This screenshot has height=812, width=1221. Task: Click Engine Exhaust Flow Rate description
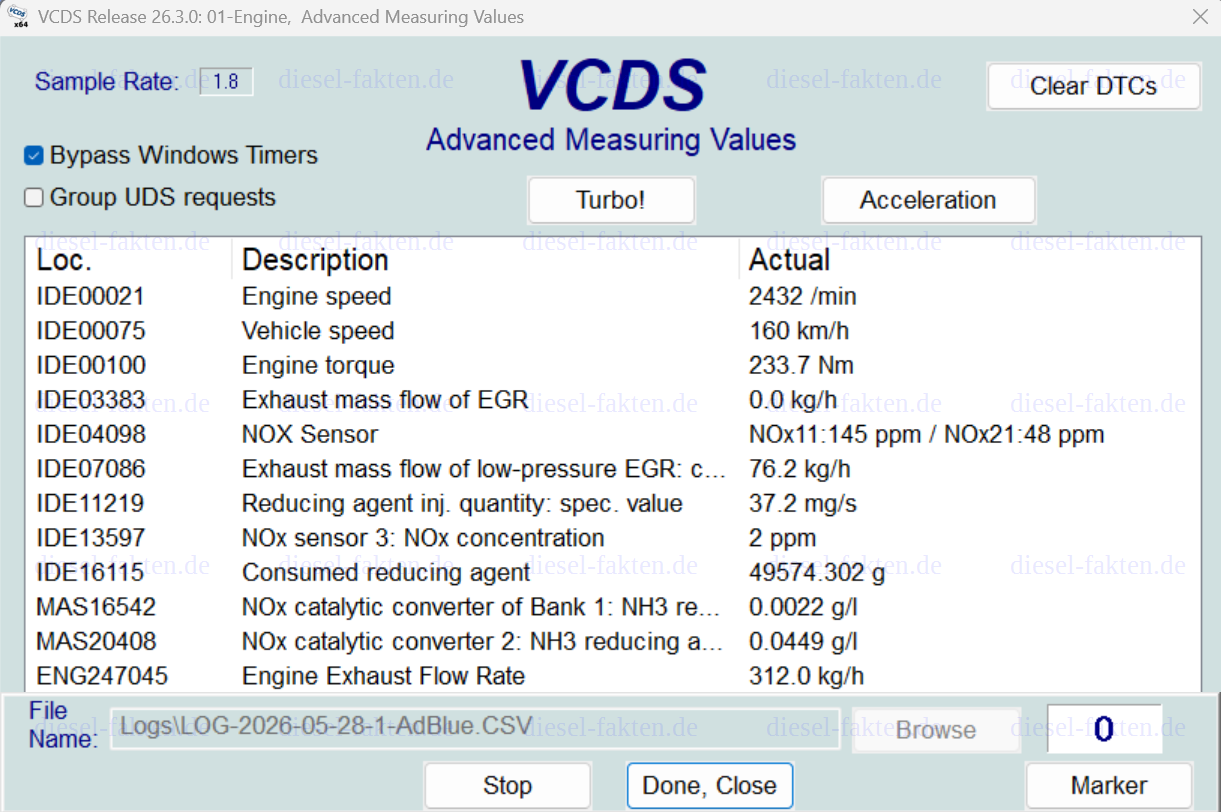pos(383,676)
